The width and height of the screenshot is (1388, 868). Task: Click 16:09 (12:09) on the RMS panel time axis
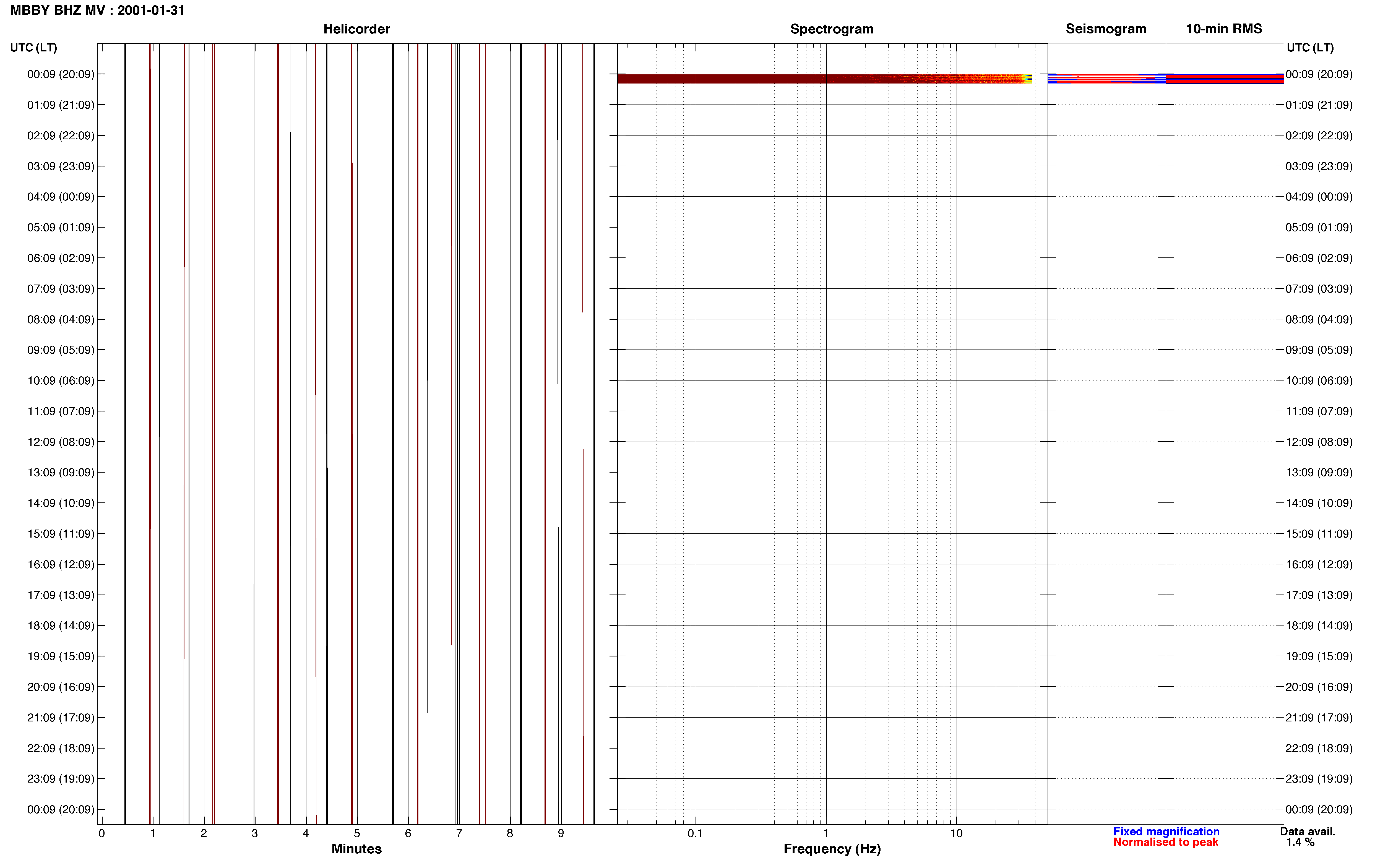pyautogui.click(x=1319, y=564)
